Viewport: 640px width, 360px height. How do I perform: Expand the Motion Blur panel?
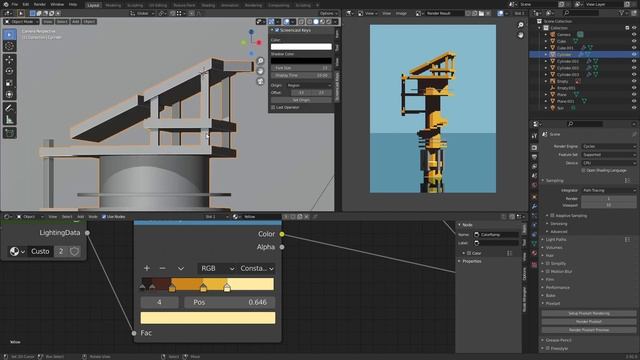point(561,271)
